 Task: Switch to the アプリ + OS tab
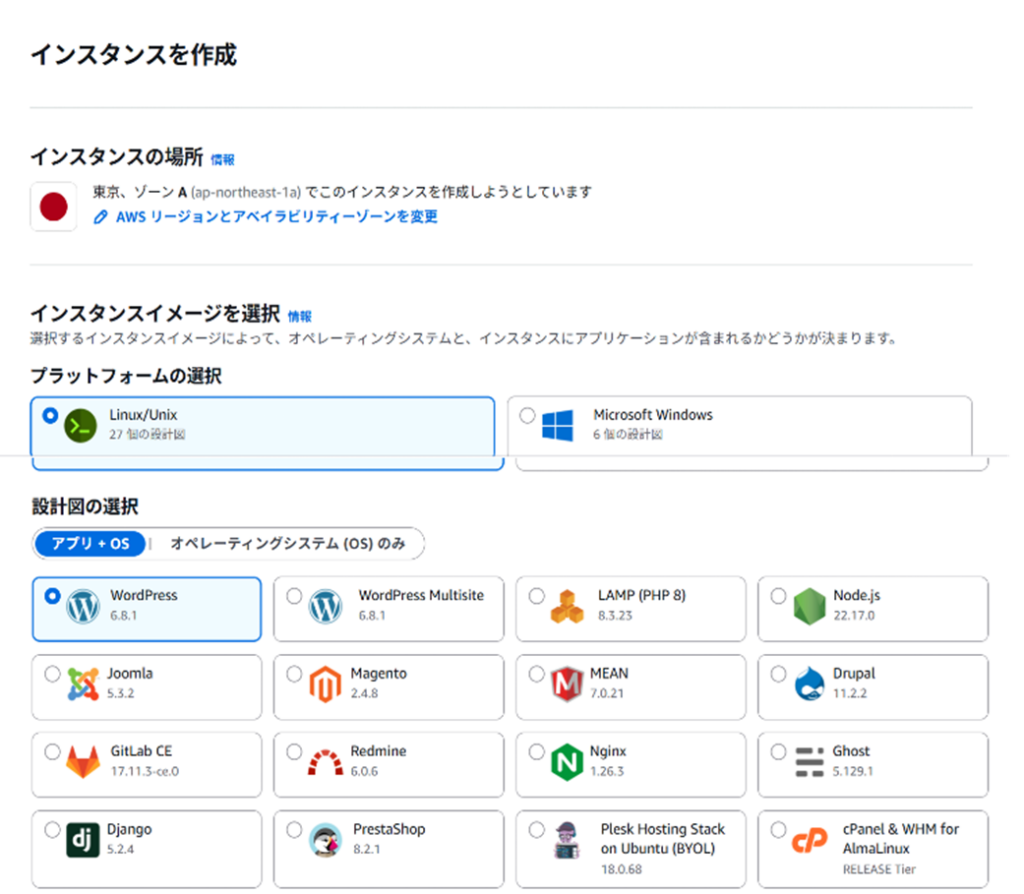point(90,543)
